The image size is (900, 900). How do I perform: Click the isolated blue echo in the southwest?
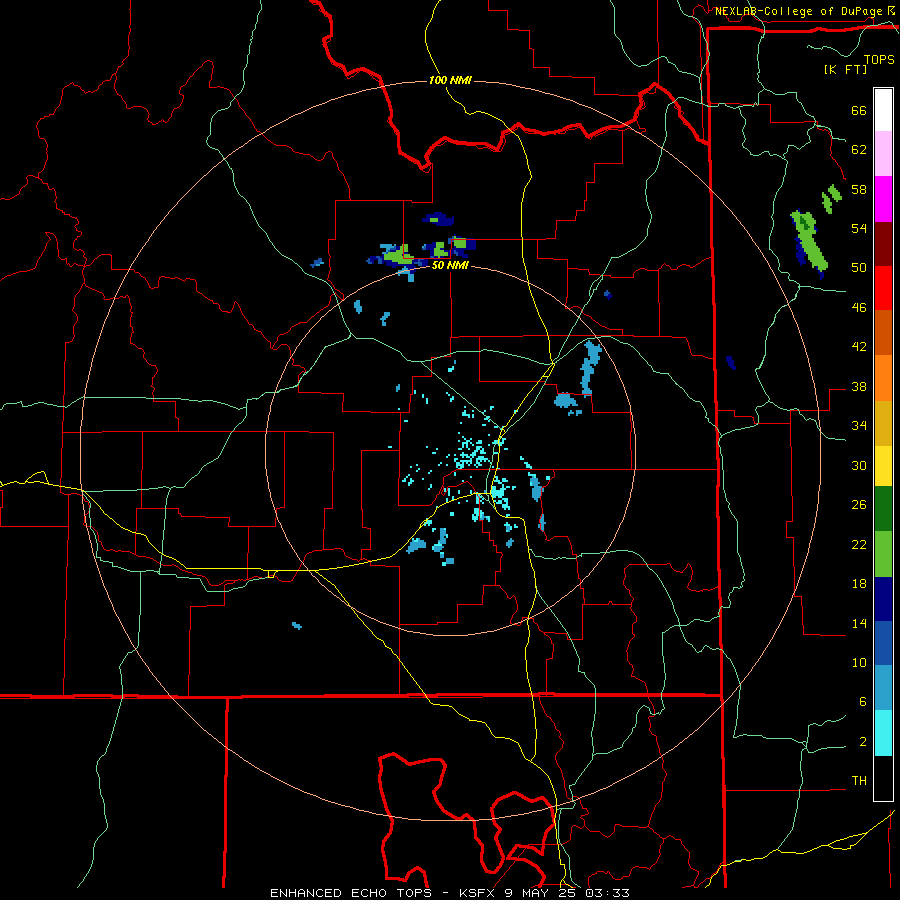297,626
